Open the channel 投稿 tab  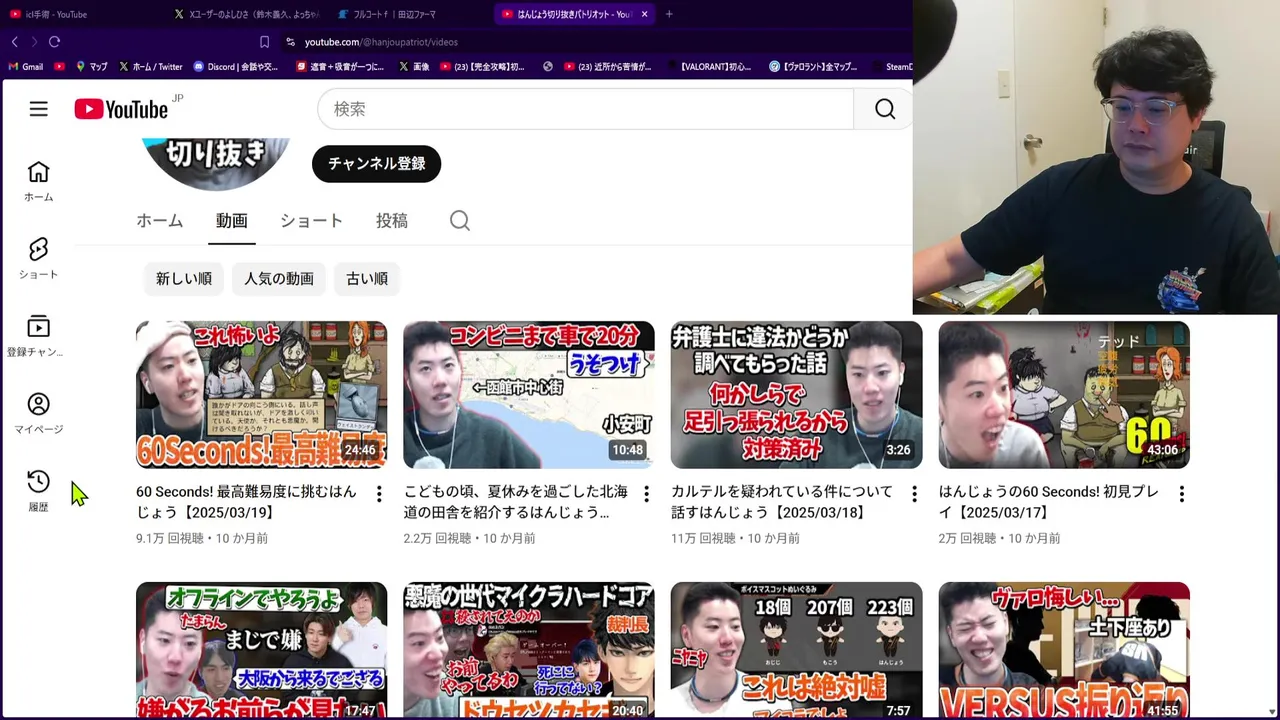click(x=392, y=221)
